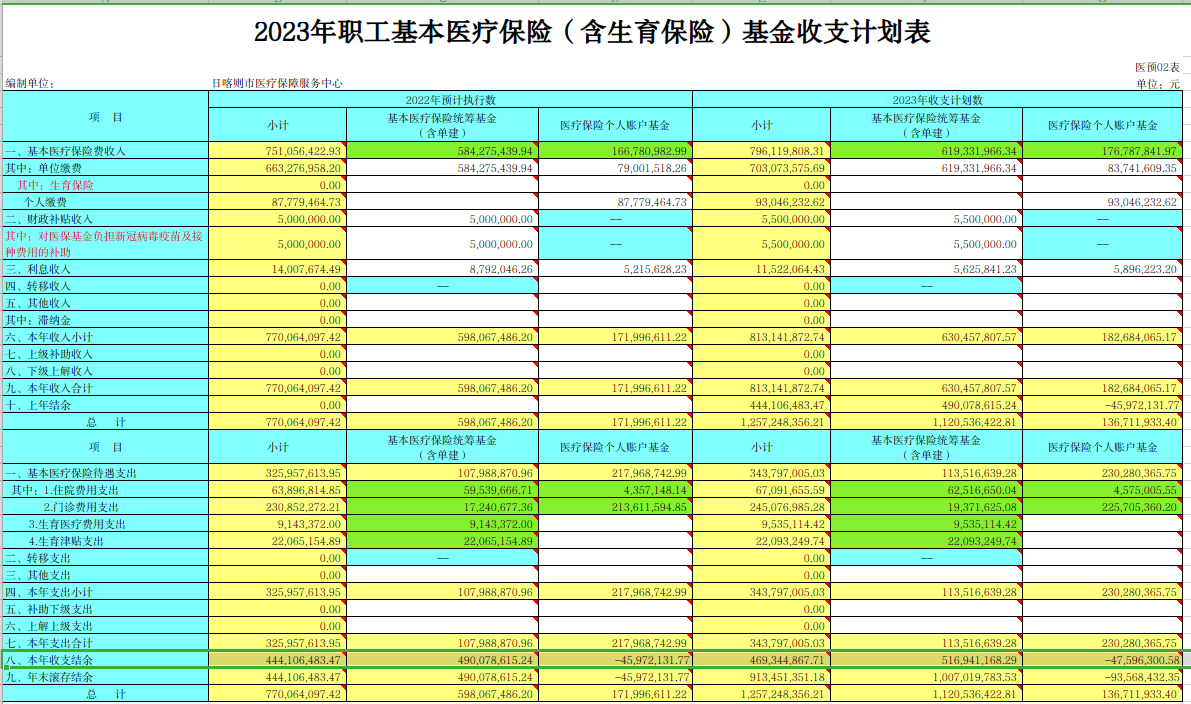This screenshot has width=1191, height=704.
Task: Click the 单位：元 label
Action: tap(1158, 84)
